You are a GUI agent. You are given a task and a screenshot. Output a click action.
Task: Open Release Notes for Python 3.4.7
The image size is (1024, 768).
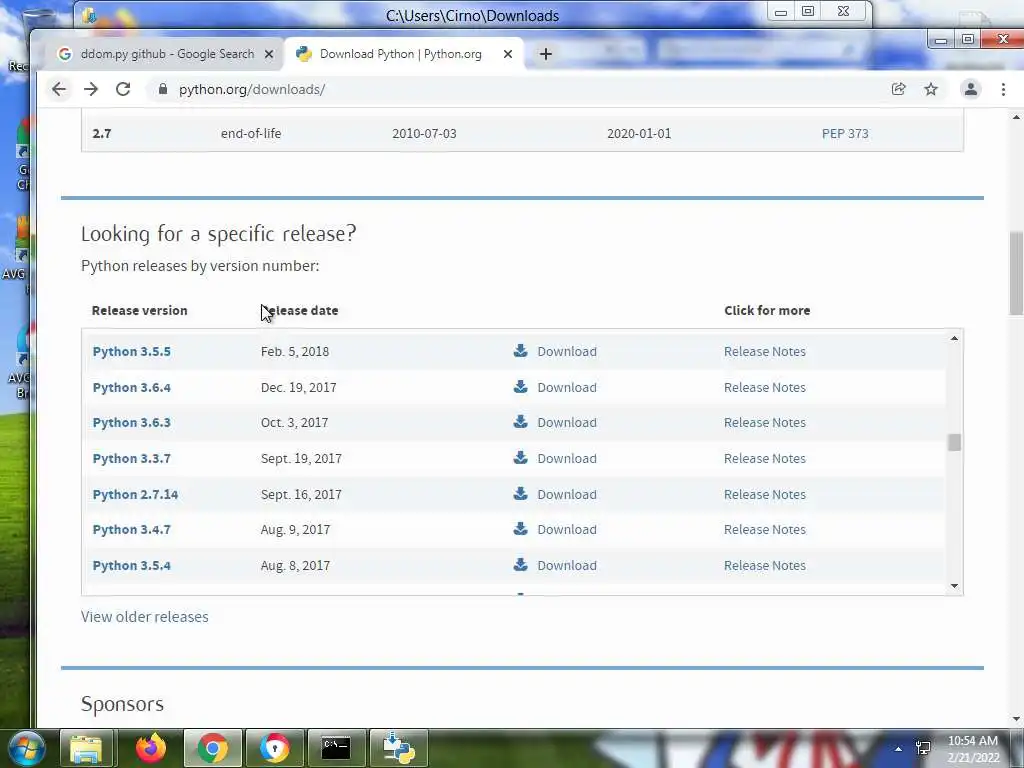pyautogui.click(x=765, y=530)
